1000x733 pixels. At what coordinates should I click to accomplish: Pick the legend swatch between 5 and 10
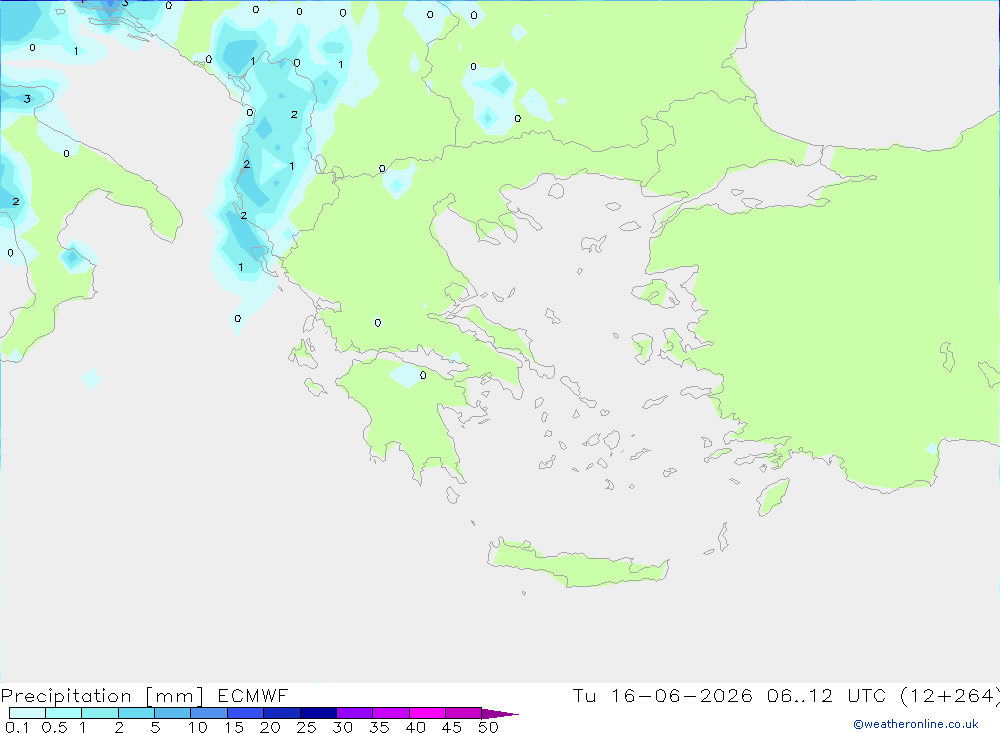point(172,713)
